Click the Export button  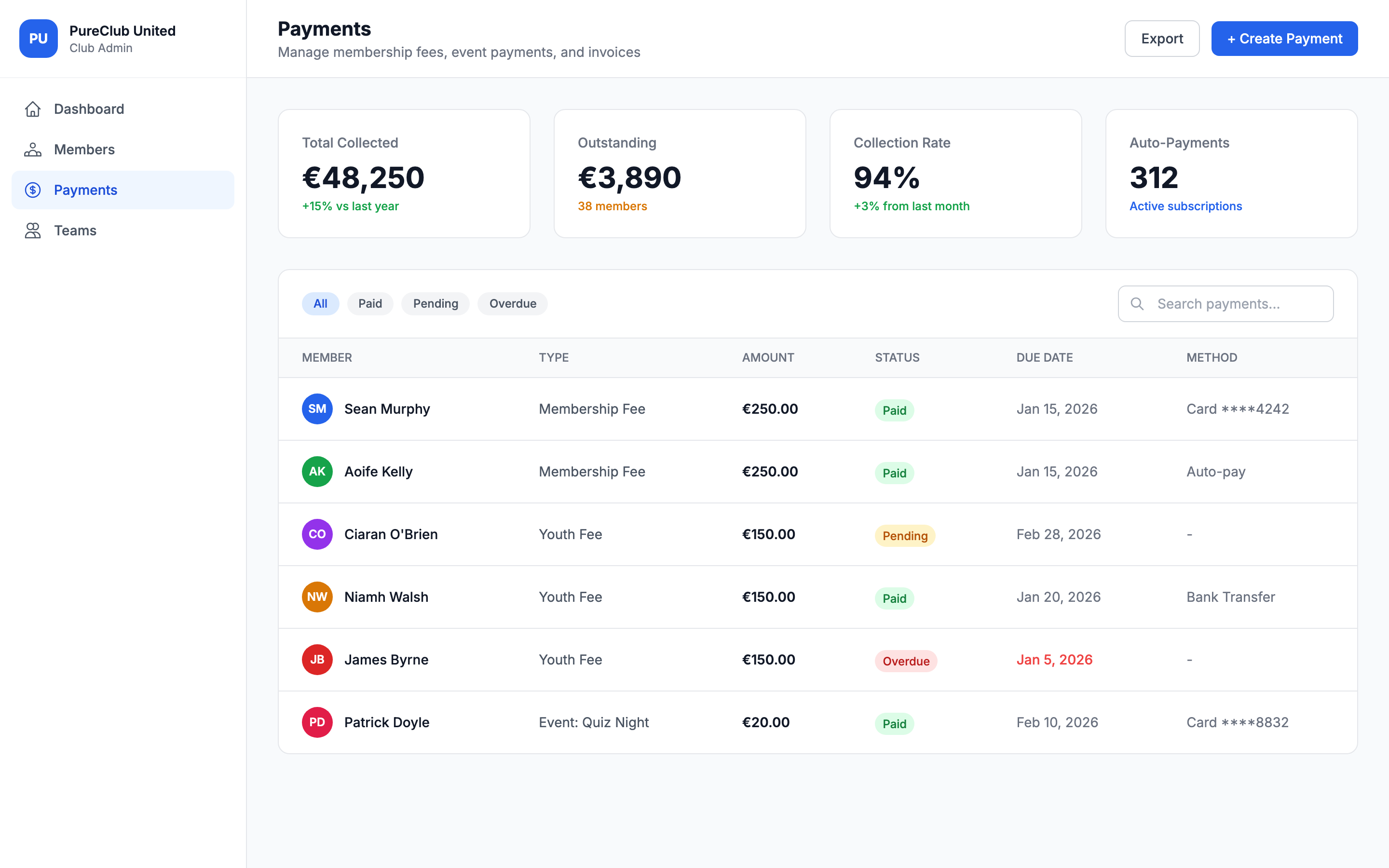click(1162, 39)
